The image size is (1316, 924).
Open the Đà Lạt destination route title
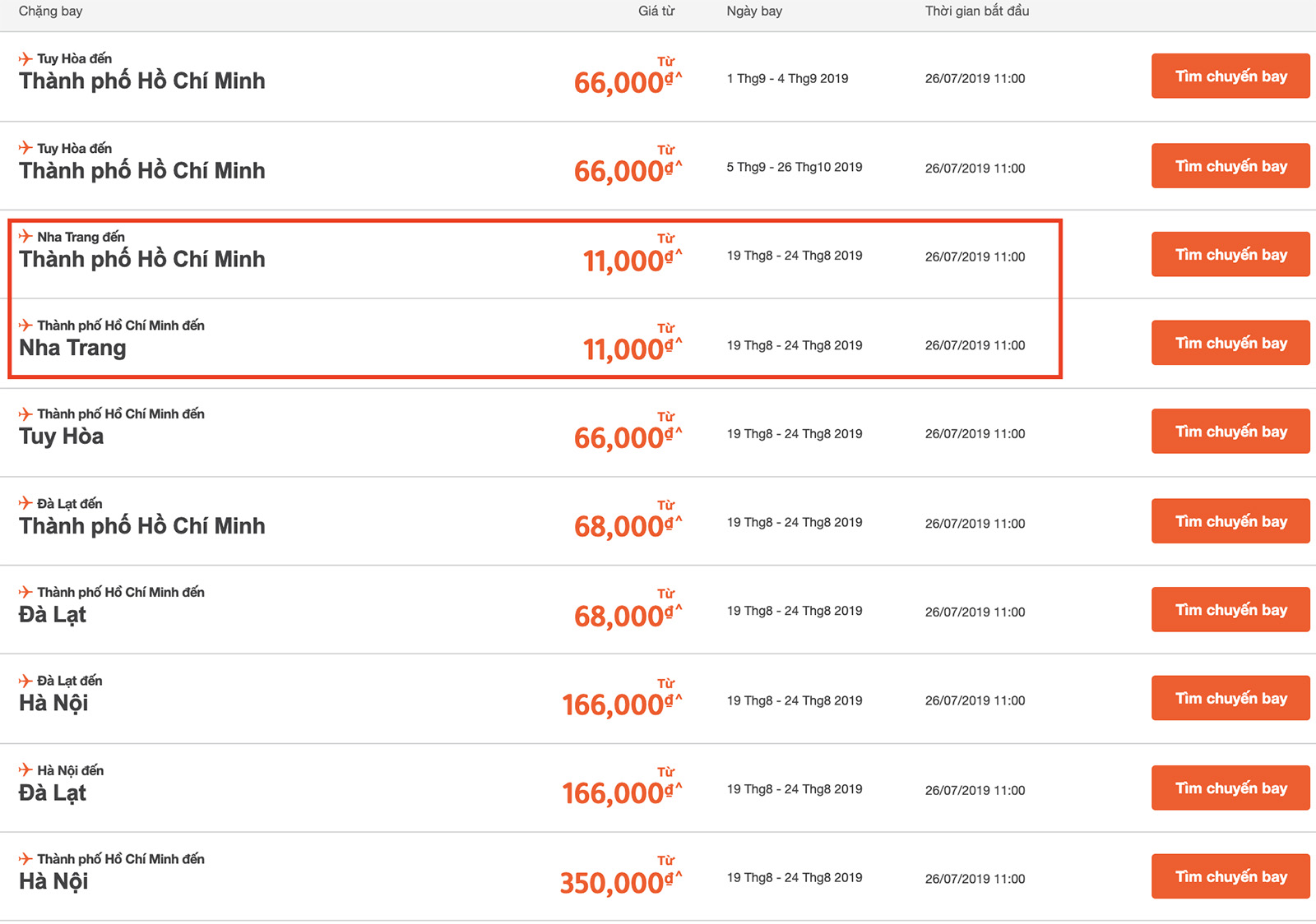pos(53,615)
